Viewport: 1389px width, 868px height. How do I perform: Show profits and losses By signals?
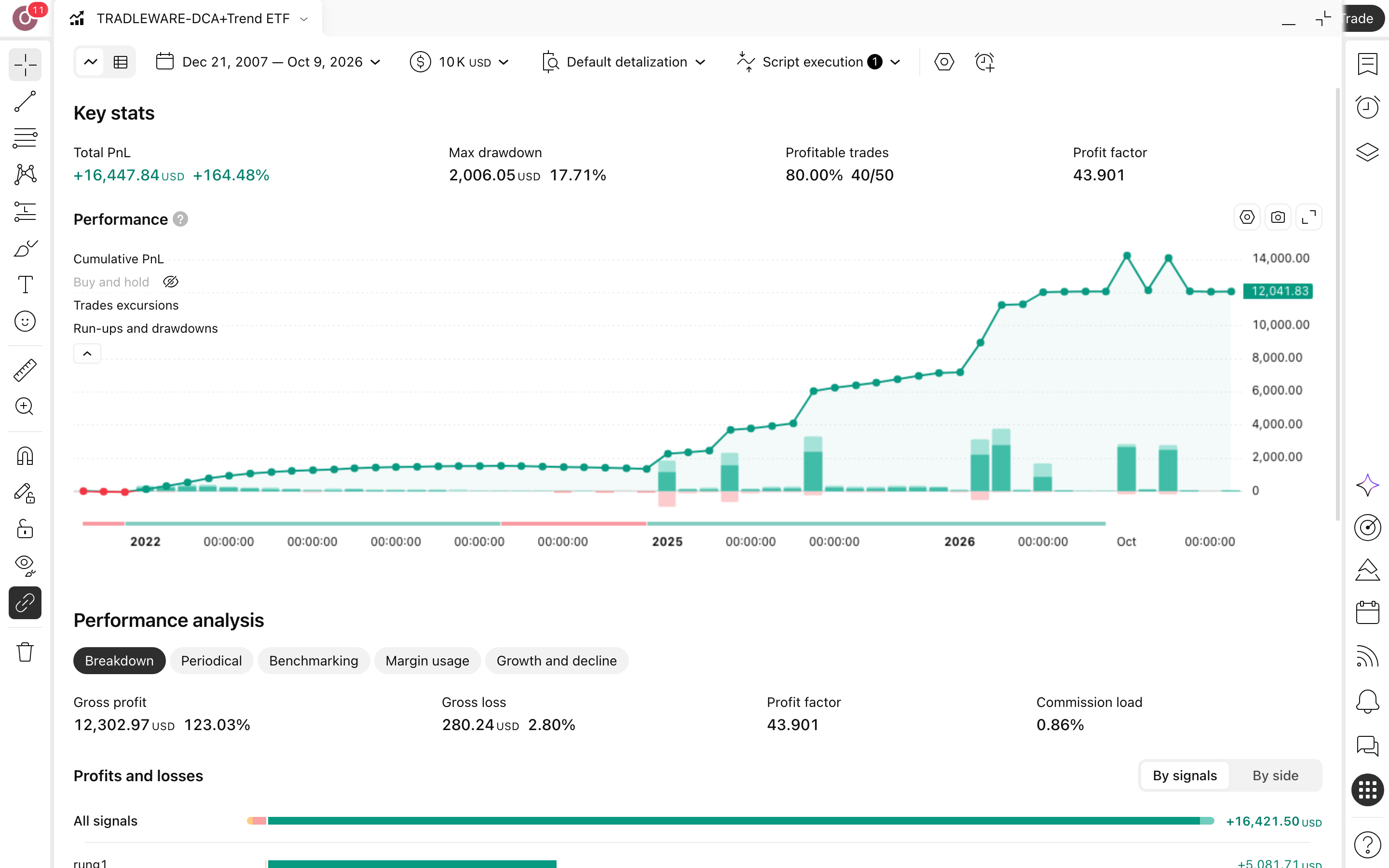1185,775
